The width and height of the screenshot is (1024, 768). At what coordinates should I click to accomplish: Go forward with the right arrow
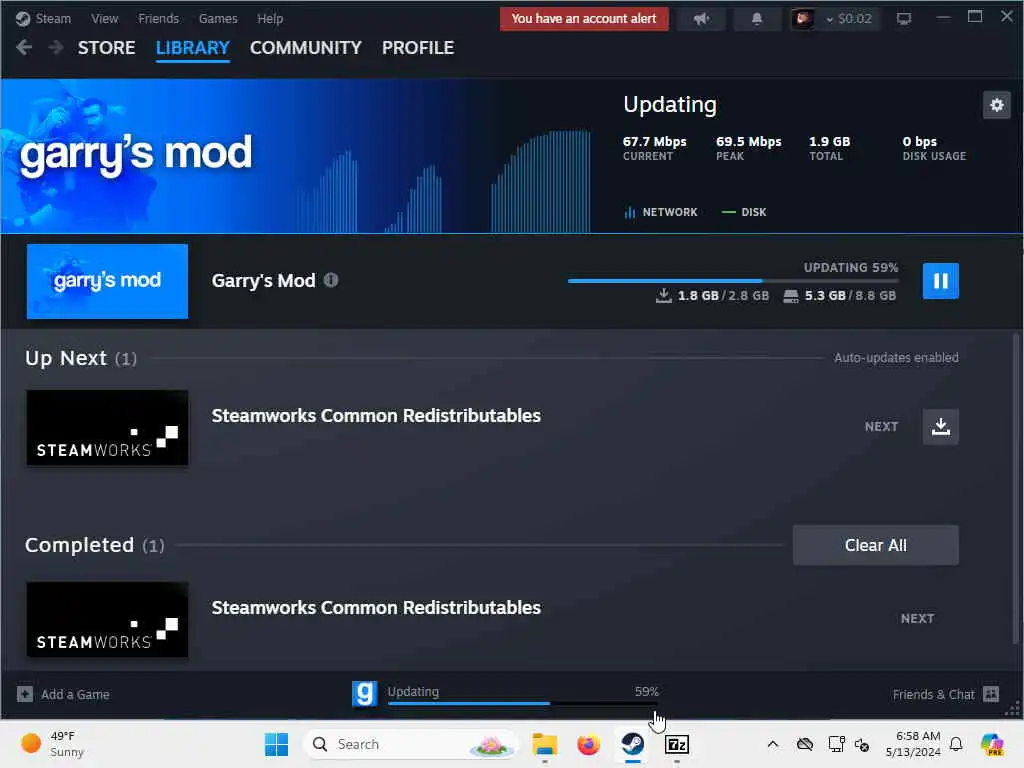click(56, 48)
